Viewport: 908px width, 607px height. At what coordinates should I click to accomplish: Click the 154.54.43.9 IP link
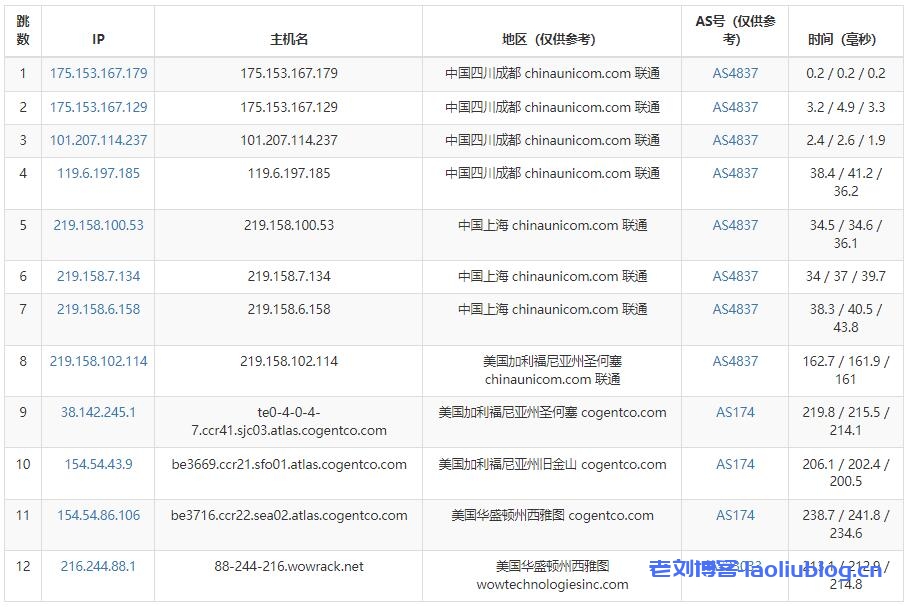[98, 464]
